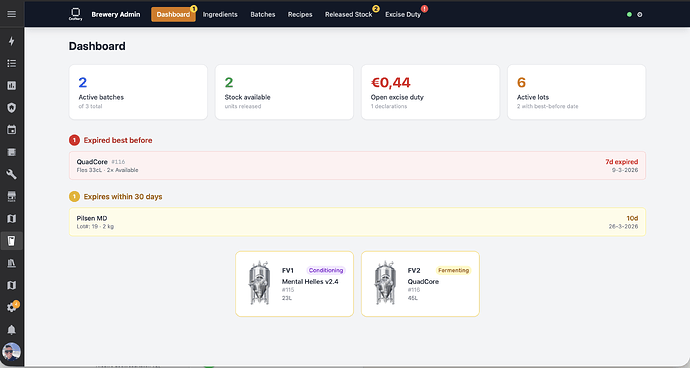
Task: Click the '9-3-2026' date text
Action: click(625, 170)
